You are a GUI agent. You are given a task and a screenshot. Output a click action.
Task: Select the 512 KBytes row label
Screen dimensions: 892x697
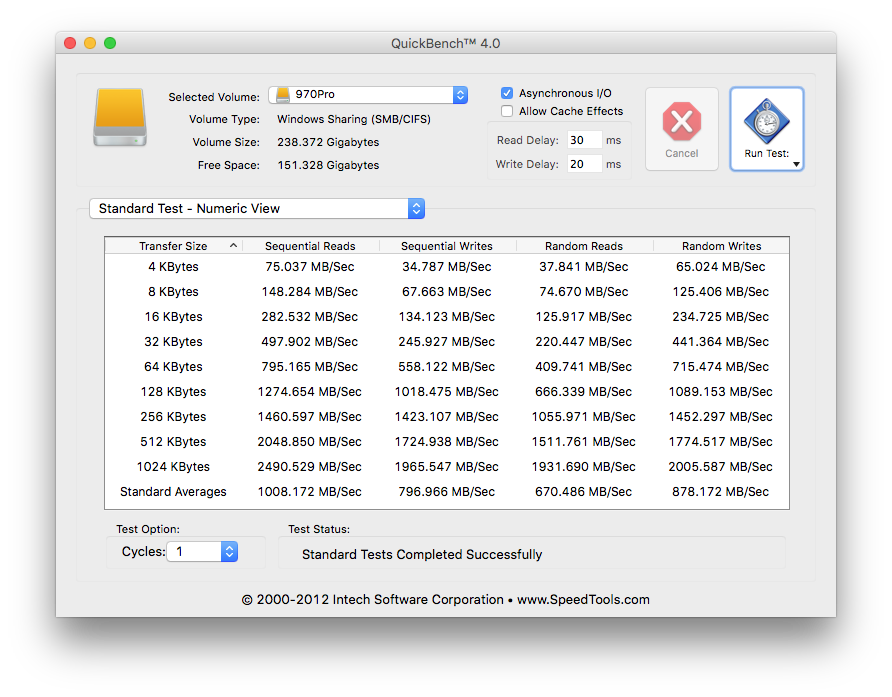click(174, 442)
